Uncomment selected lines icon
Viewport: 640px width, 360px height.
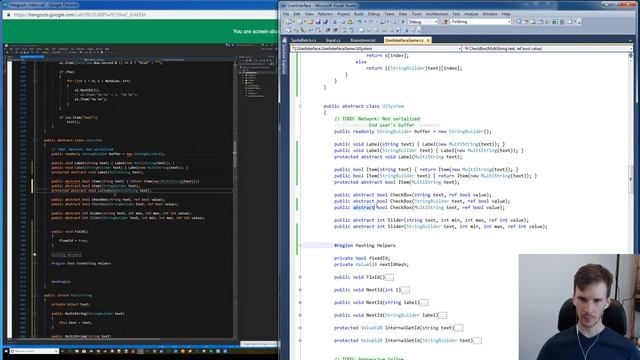[x=351, y=30]
